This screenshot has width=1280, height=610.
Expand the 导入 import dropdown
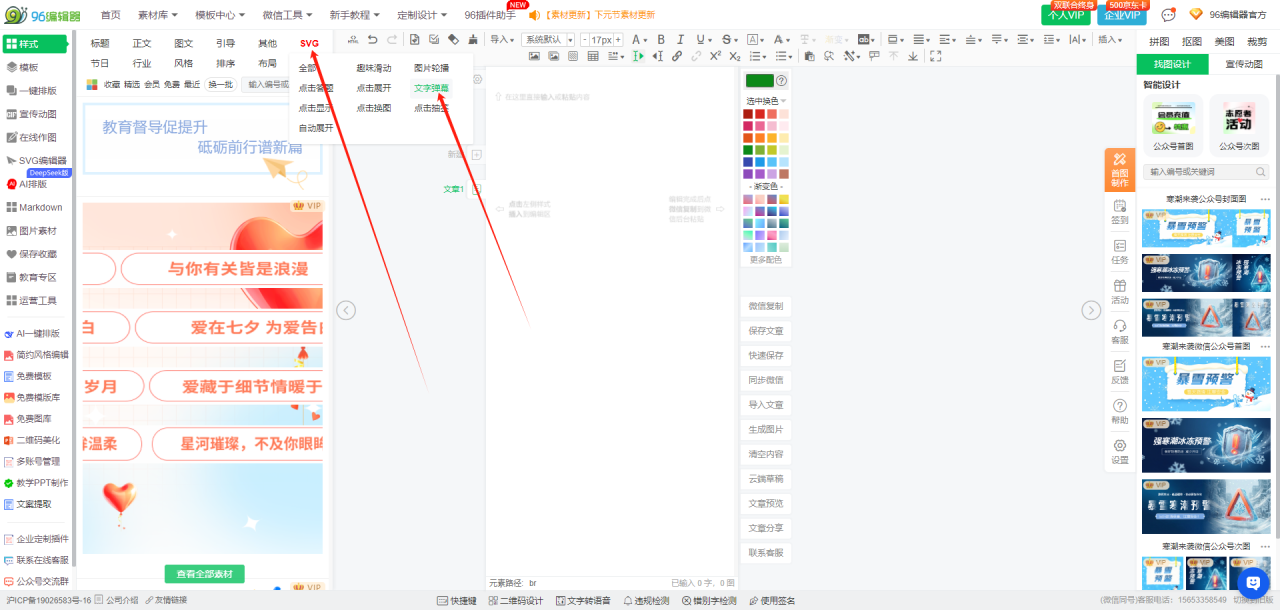[502, 40]
